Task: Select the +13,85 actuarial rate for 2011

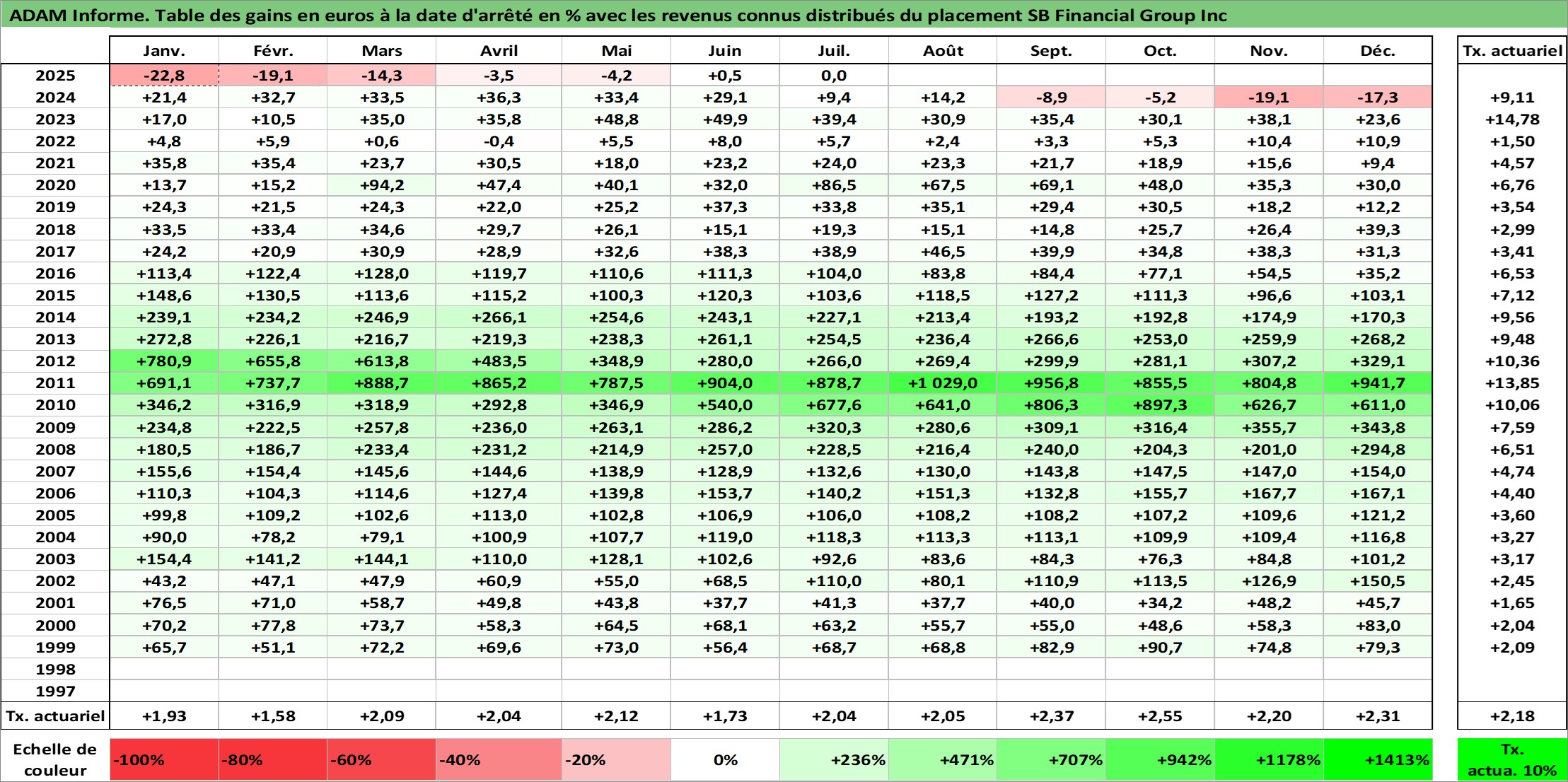Action: tap(1512, 383)
